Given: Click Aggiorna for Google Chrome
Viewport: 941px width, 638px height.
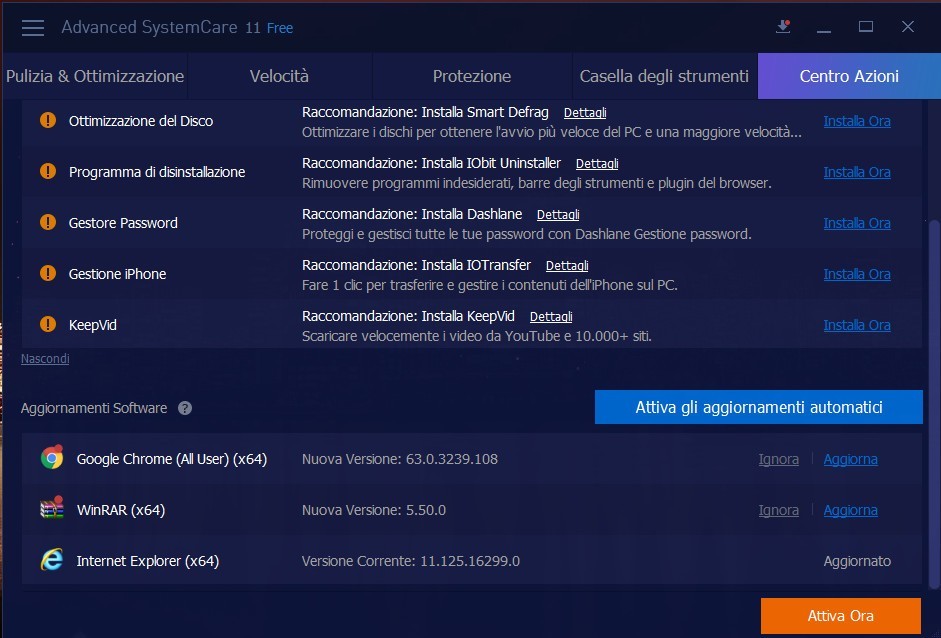Looking at the screenshot, I should click(x=850, y=459).
